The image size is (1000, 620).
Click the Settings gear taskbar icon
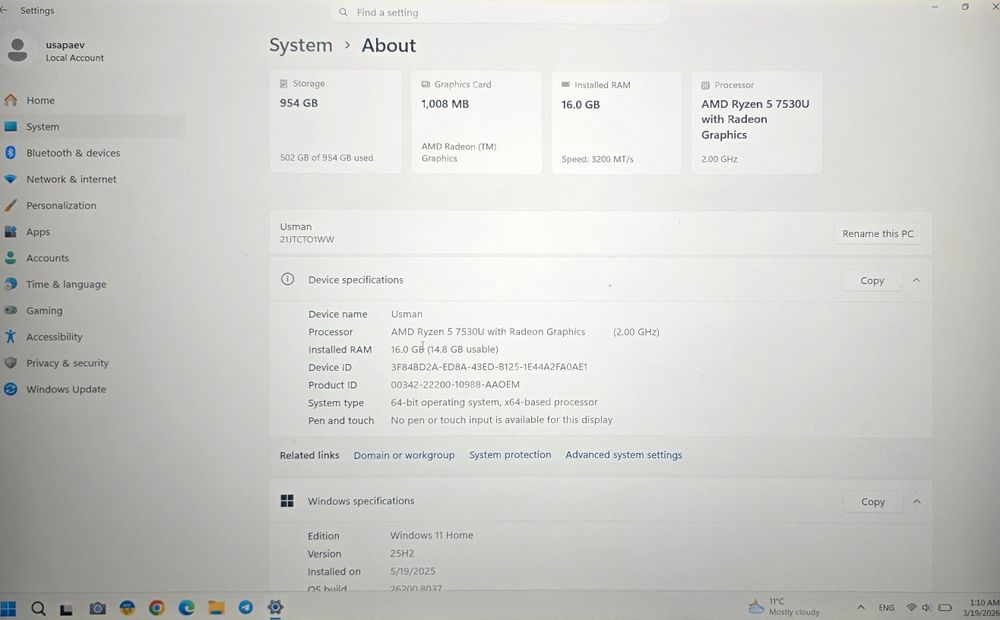pyautogui.click(x=276, y=607)
